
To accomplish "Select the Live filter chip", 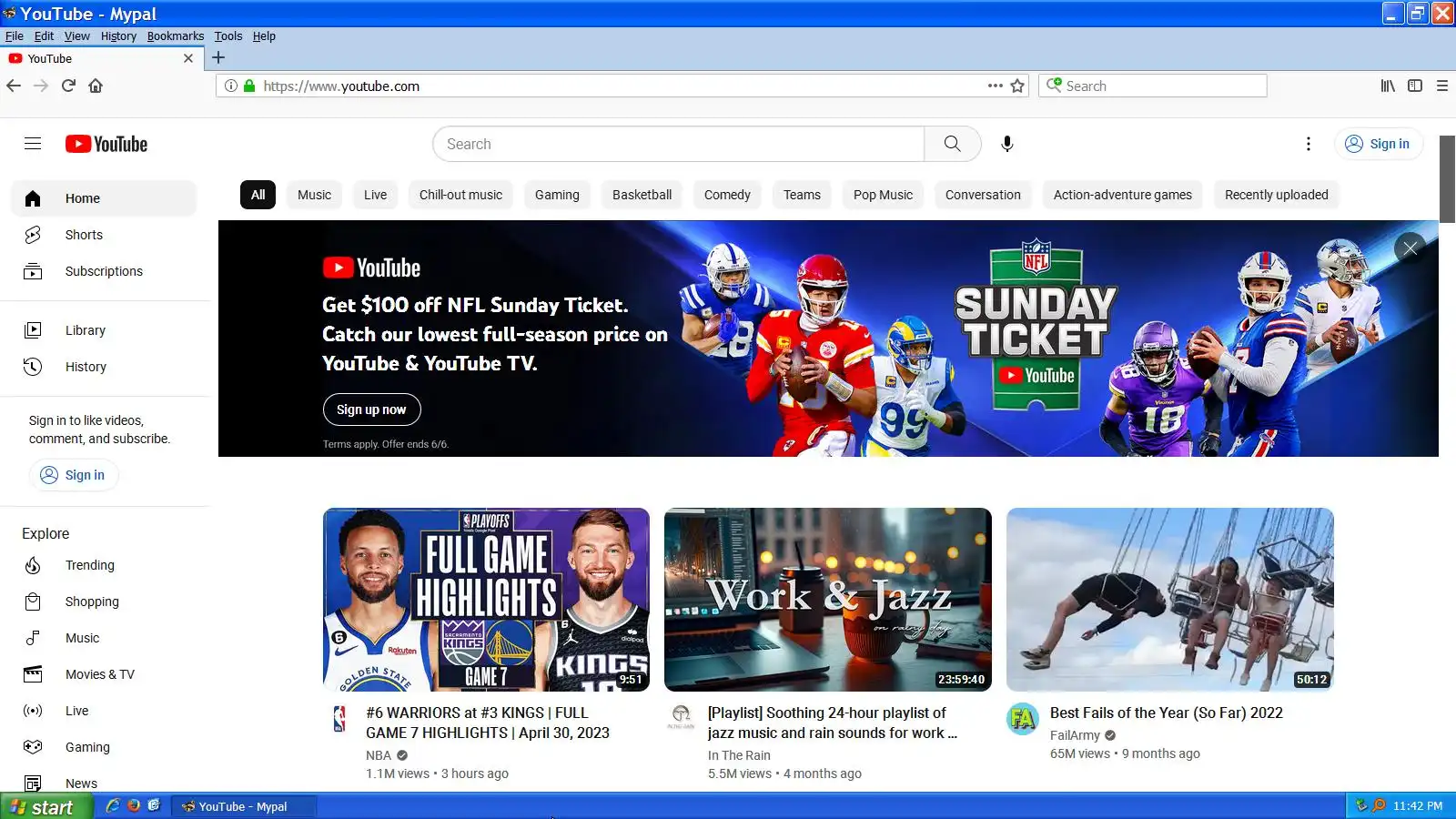I will (375, 195).
